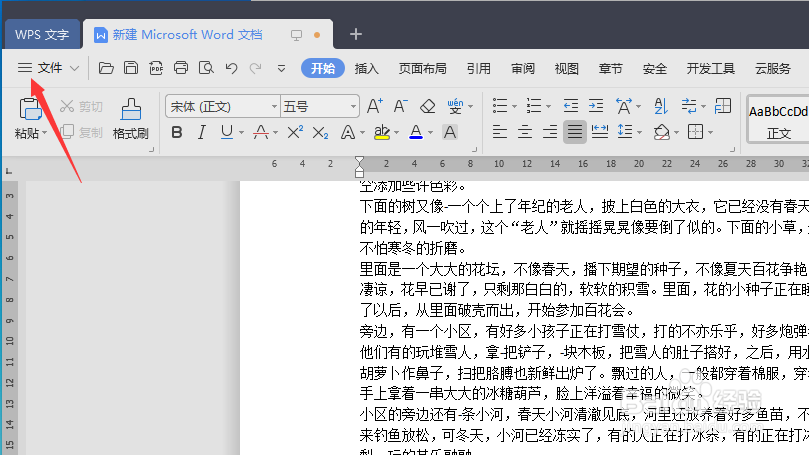Center align text
The image size is (809, 455).
[x=525, y=132]
